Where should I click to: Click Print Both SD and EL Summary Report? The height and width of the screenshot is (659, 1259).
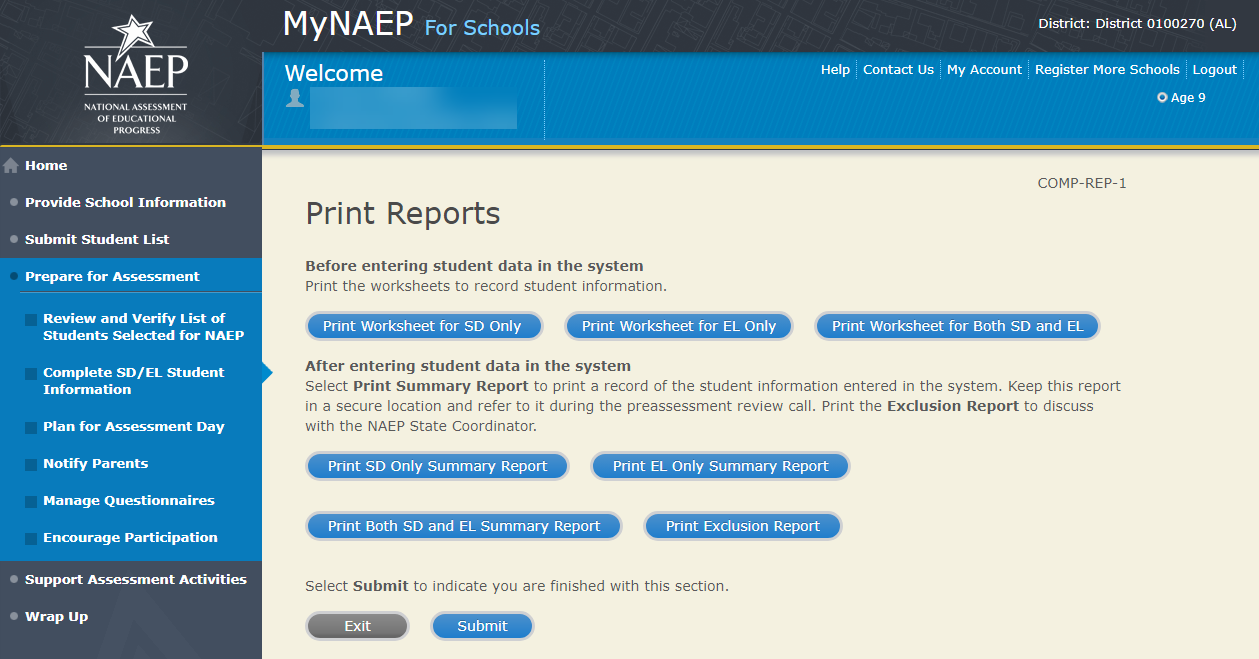(464, 526)
